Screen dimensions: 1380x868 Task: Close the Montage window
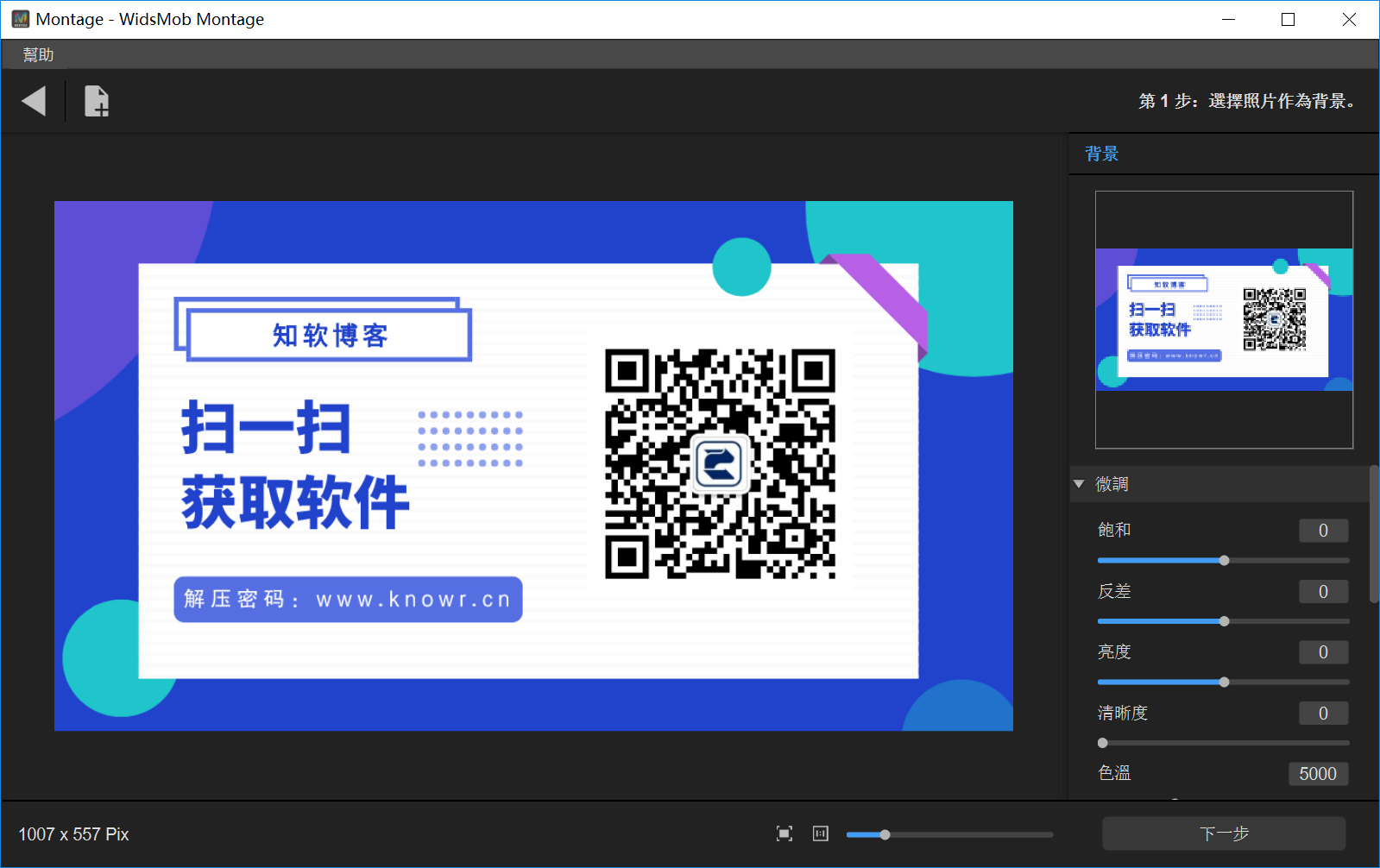1349,19
